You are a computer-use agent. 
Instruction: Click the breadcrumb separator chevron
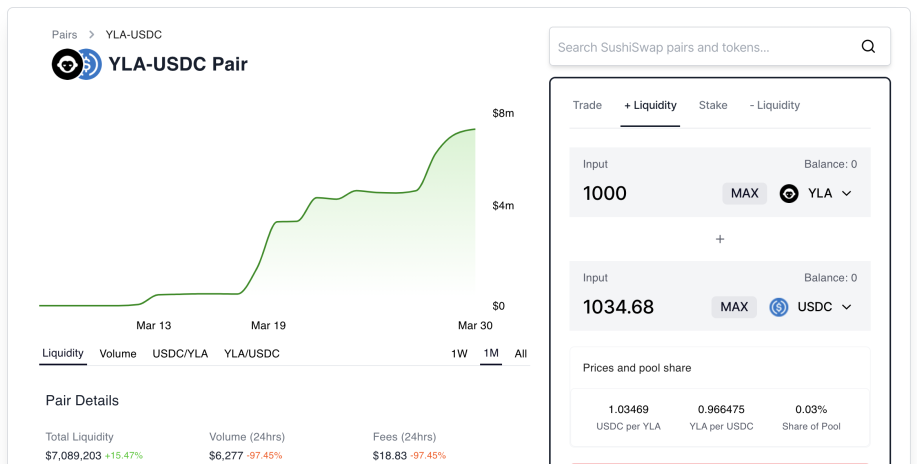point(91,35)
